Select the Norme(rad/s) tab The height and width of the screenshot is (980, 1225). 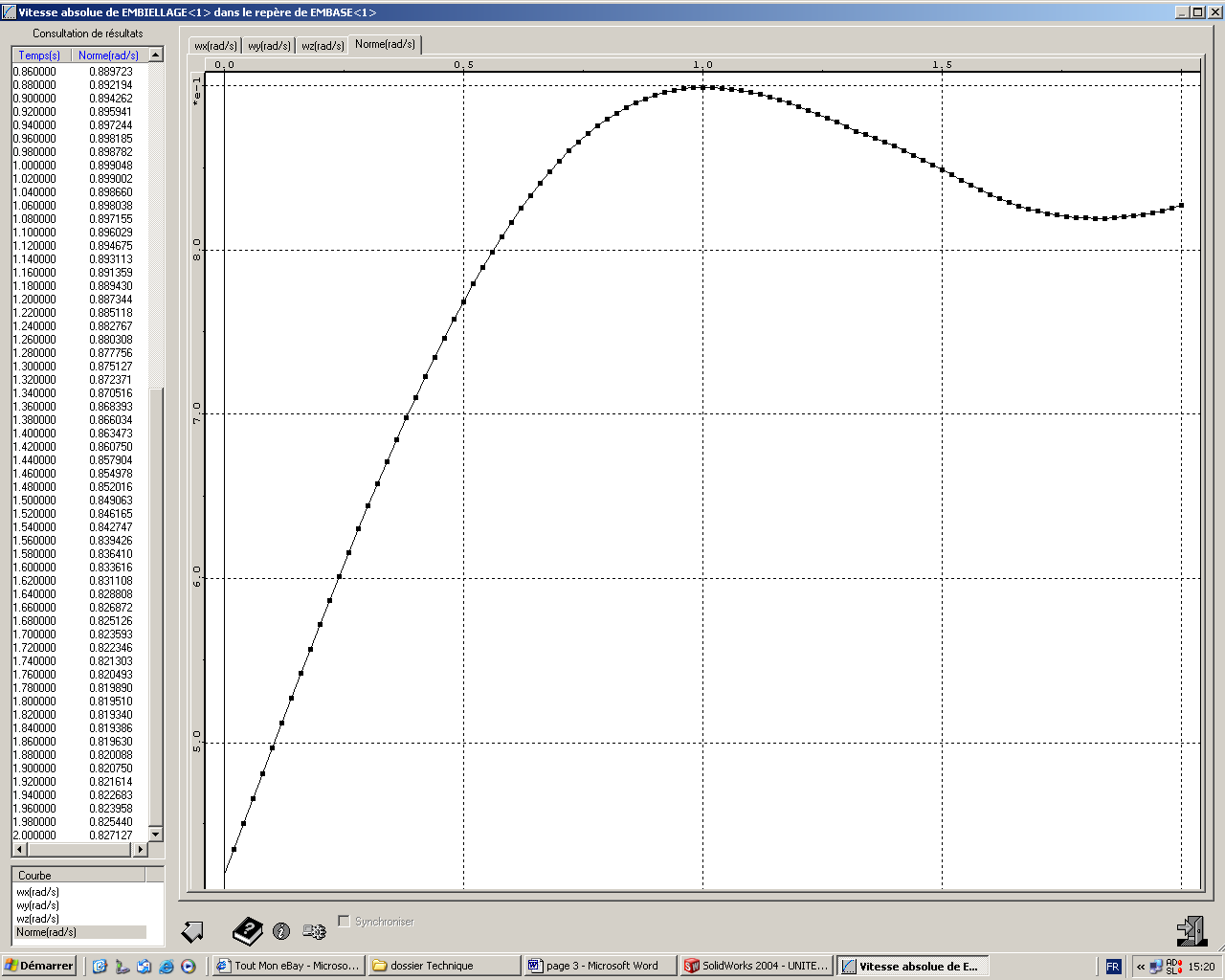pos(385,44)
